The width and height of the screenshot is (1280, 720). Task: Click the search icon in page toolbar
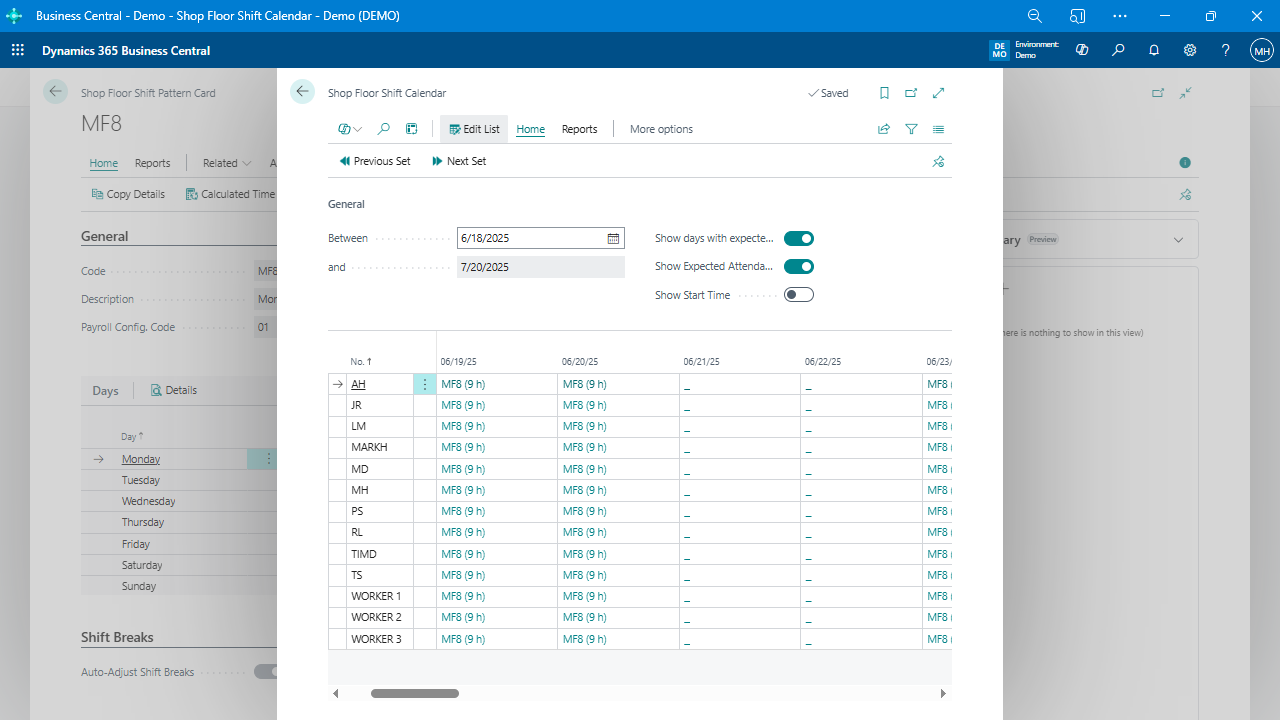click(384, 129)
